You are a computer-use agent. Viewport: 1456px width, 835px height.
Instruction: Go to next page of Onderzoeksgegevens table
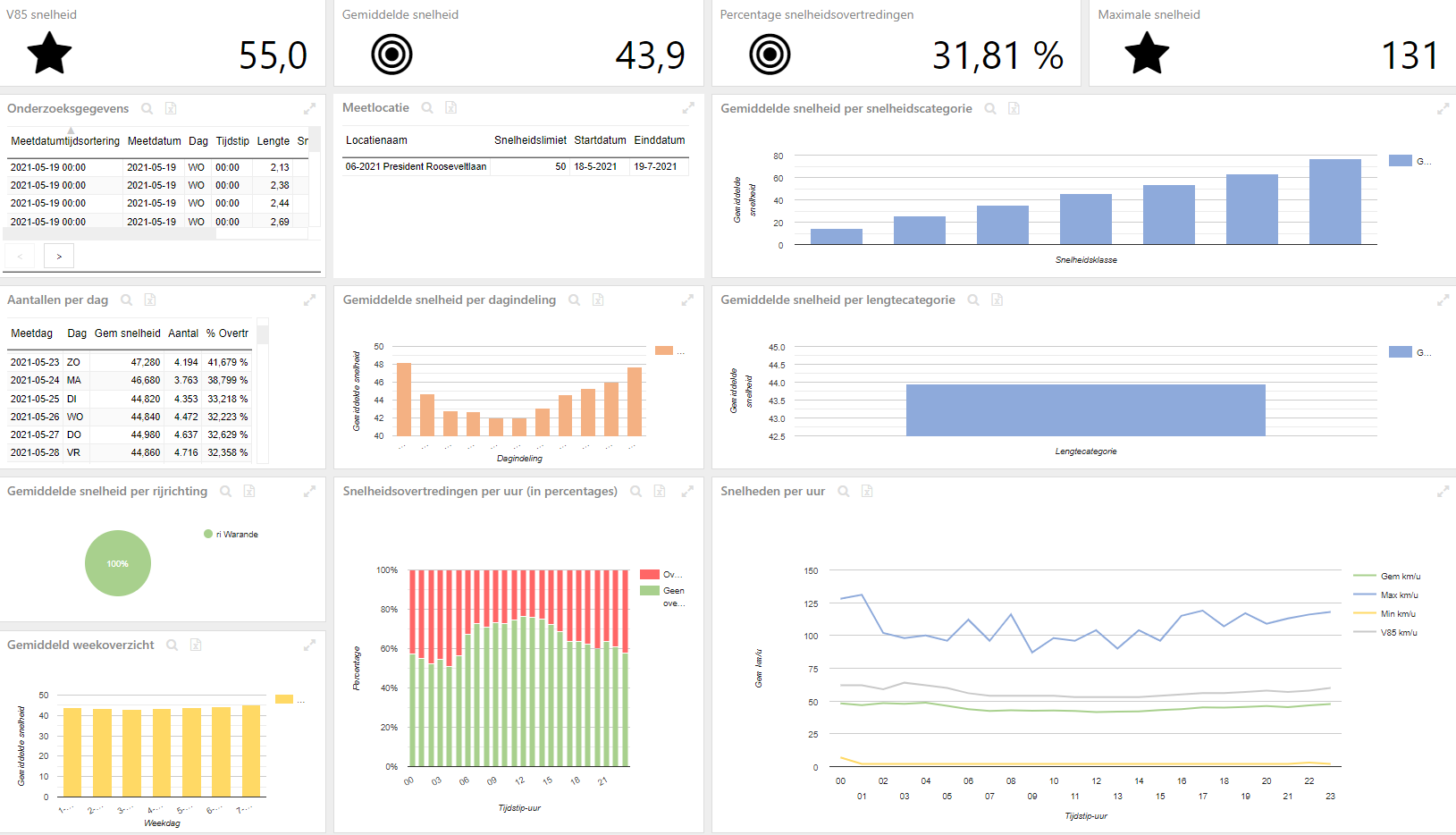[59, 257]
